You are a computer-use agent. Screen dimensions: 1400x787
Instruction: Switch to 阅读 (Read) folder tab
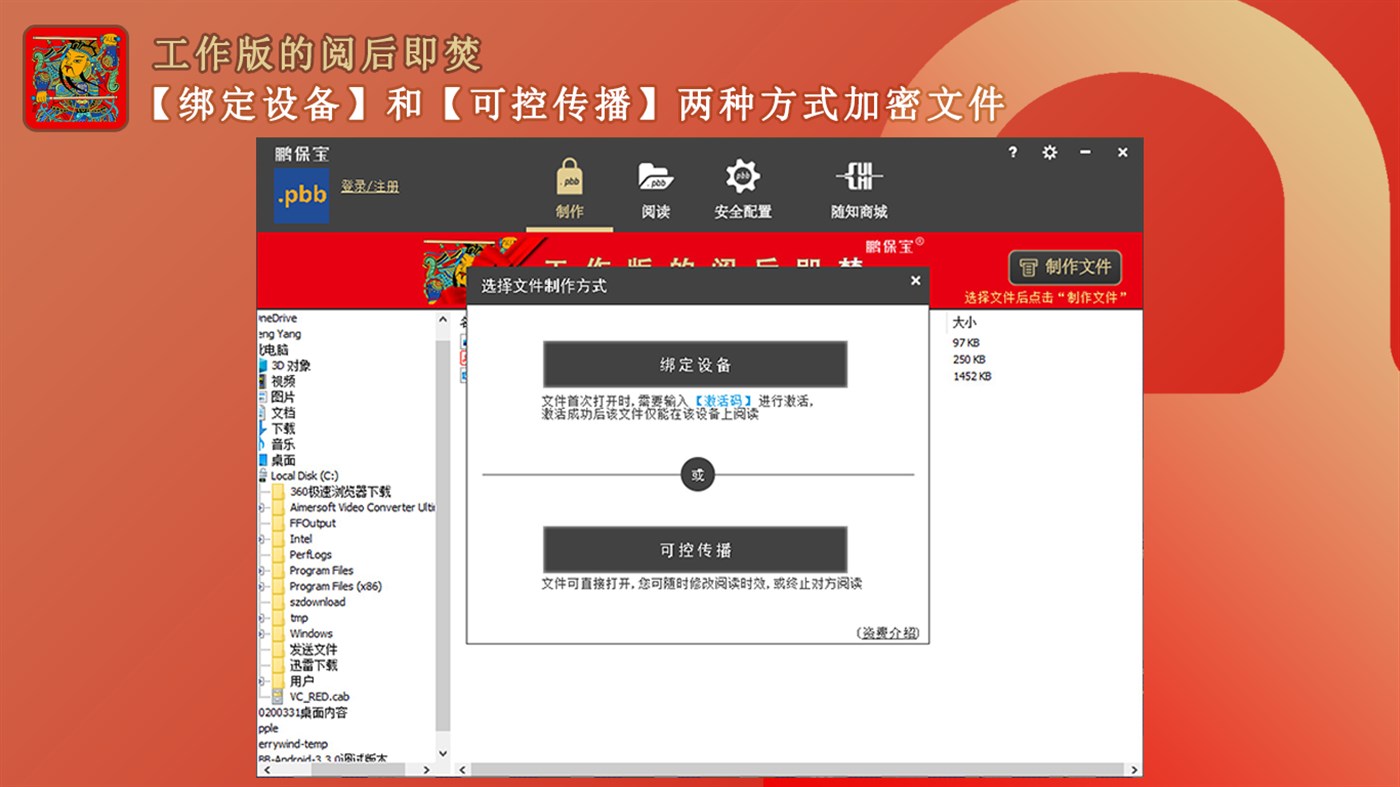(x=656, y=189)
